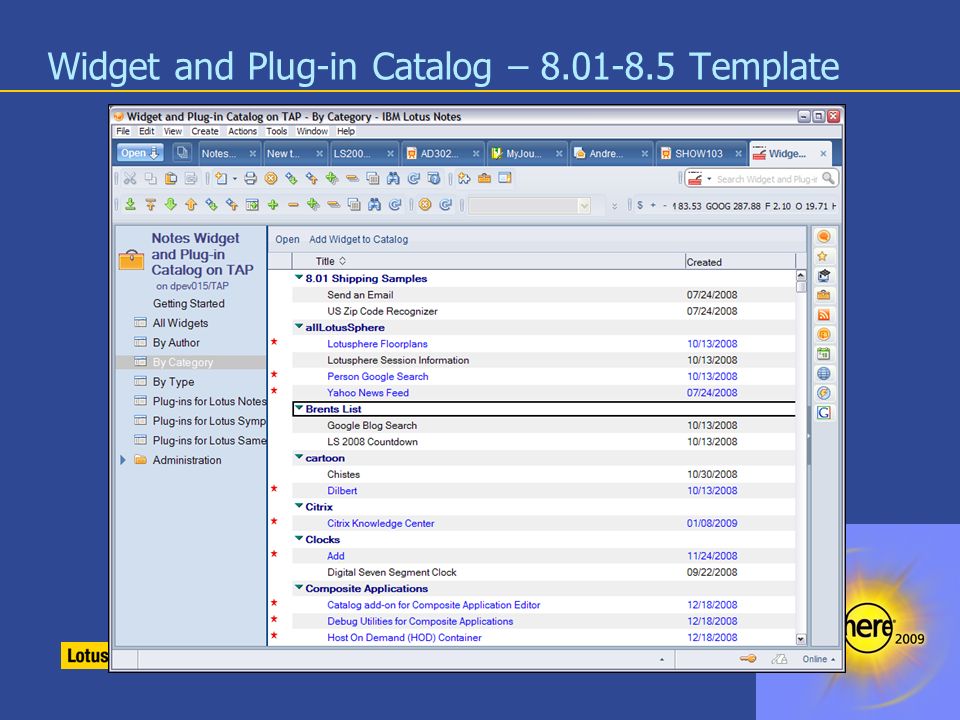The height and width of the screenshot is (720, 960).
Task: Open the calendar icon in the sidebar
Action: tap(823, 354)
